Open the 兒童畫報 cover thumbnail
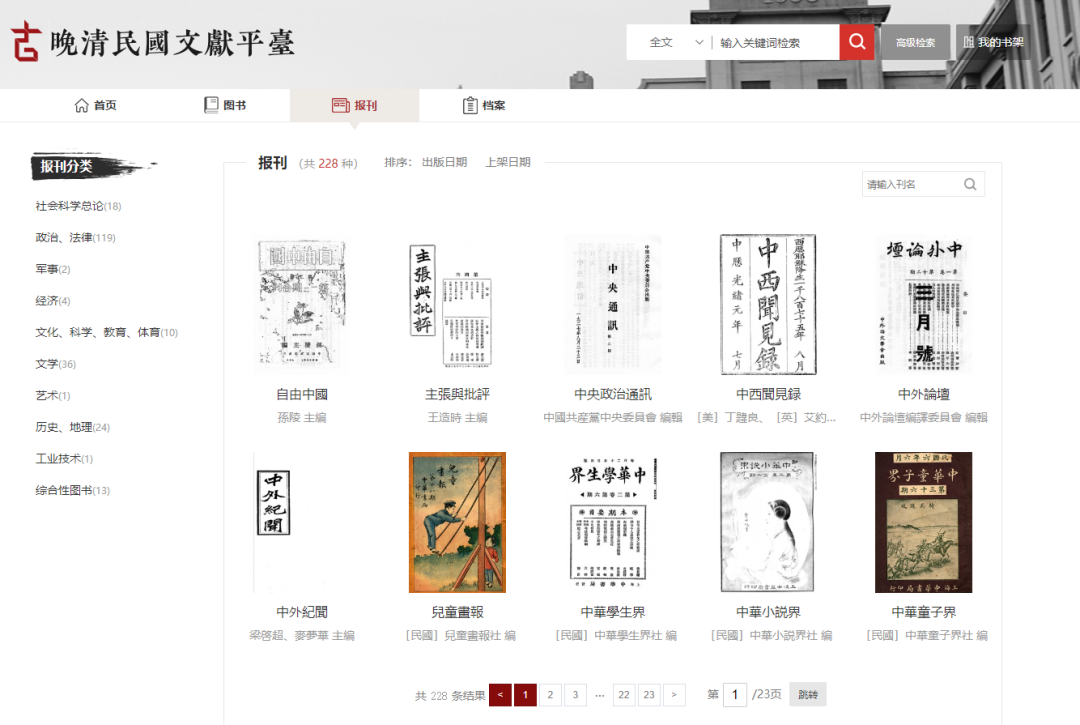 457,522
